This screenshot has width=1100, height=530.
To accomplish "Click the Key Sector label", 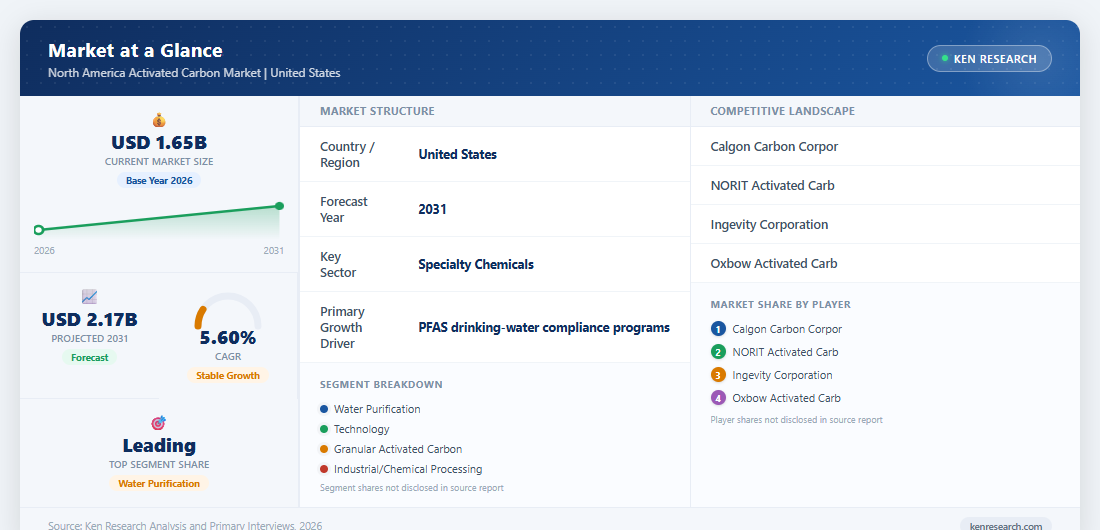I will (338, 265).
